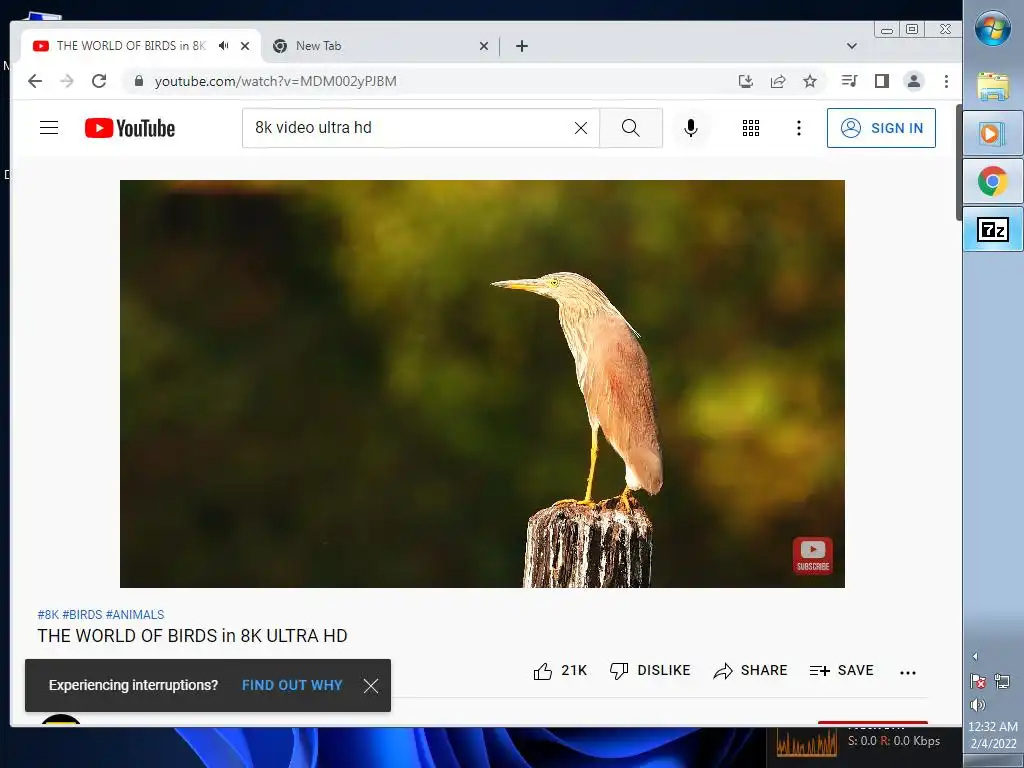Mute the tab via speaker icon

click(224, 46)
